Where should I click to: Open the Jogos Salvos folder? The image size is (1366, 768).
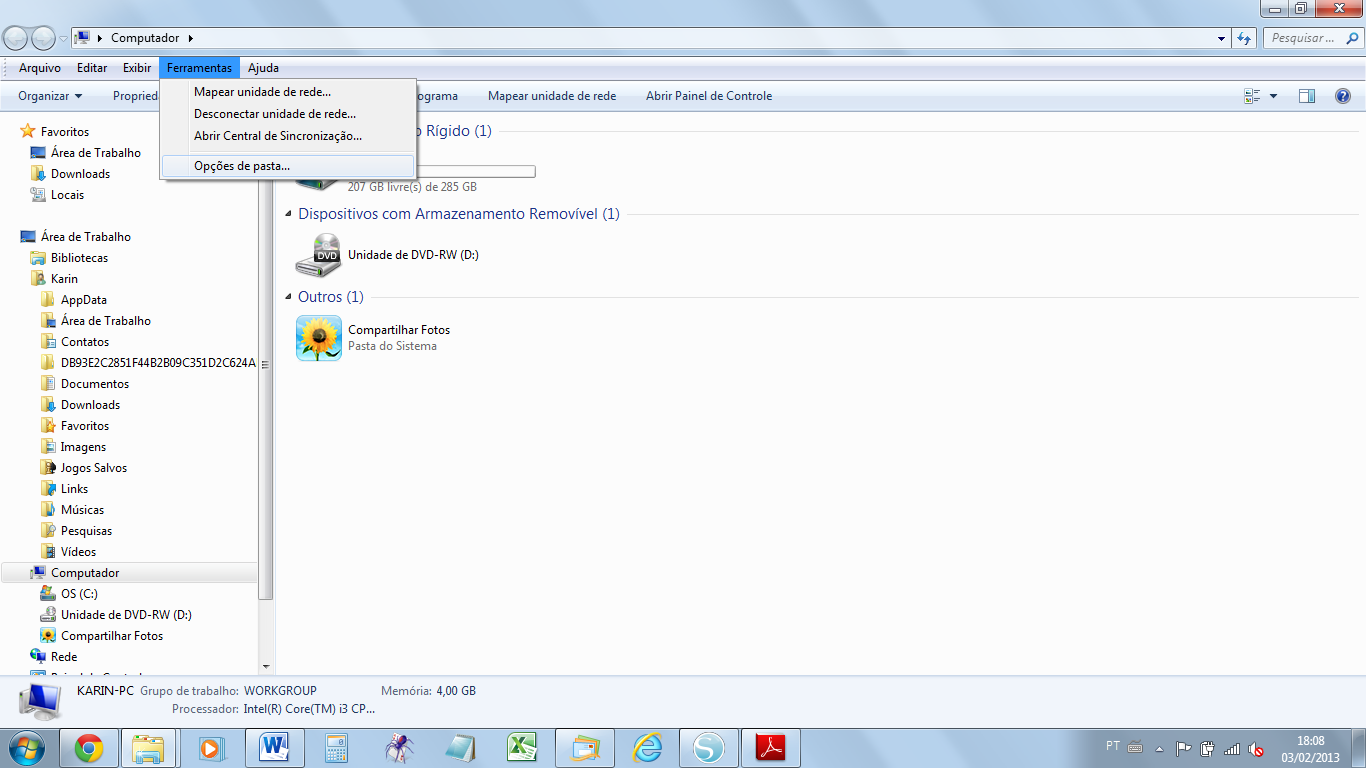(x=94, y=468)
